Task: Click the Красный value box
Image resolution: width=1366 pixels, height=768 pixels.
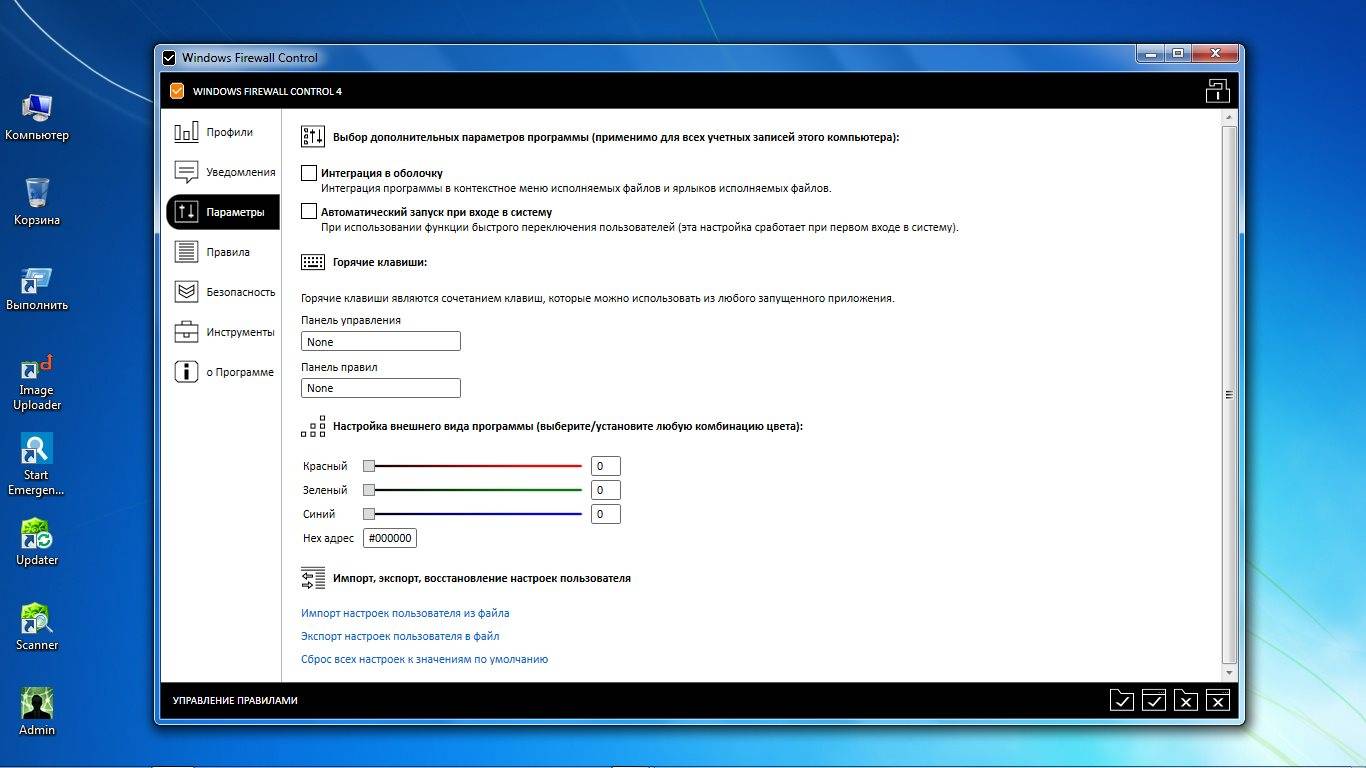Action: click(606, 466)
